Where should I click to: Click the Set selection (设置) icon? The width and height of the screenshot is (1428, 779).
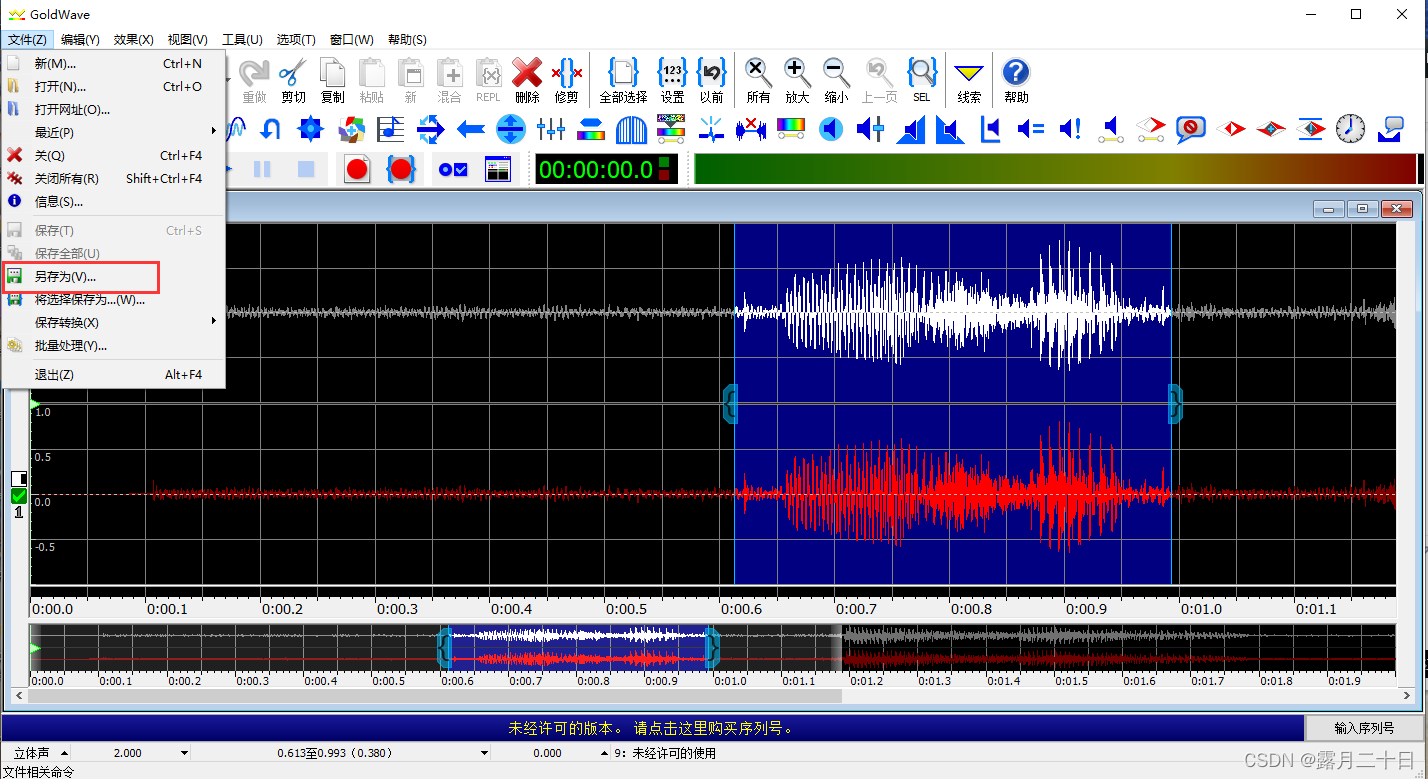coord(672,80)
